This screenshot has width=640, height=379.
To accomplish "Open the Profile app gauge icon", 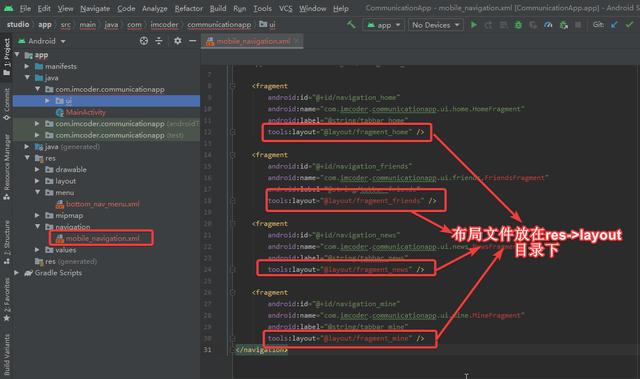I will [x=548, y=25].
